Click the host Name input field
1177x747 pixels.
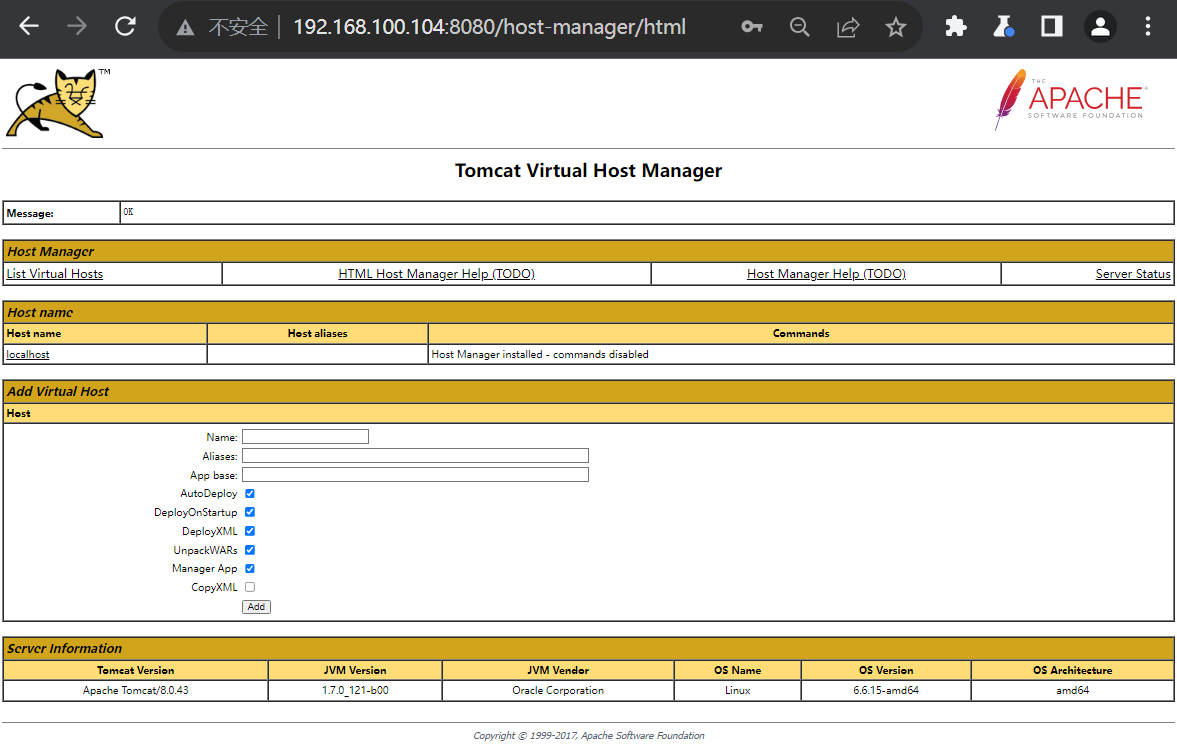[x=305, y=437]
